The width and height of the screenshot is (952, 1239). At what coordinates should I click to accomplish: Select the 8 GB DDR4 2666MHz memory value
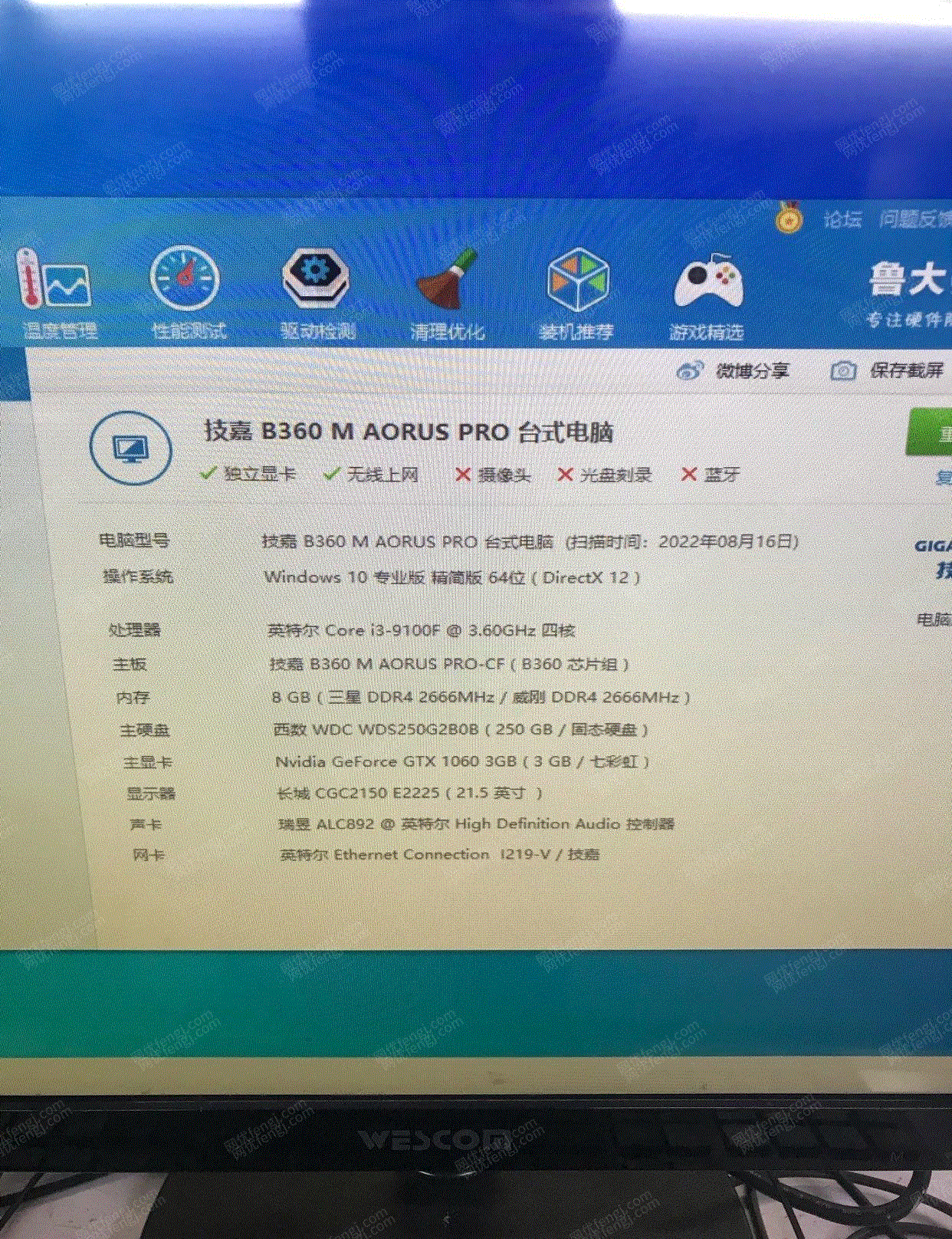pyautogui.click(x=481, y=697)
